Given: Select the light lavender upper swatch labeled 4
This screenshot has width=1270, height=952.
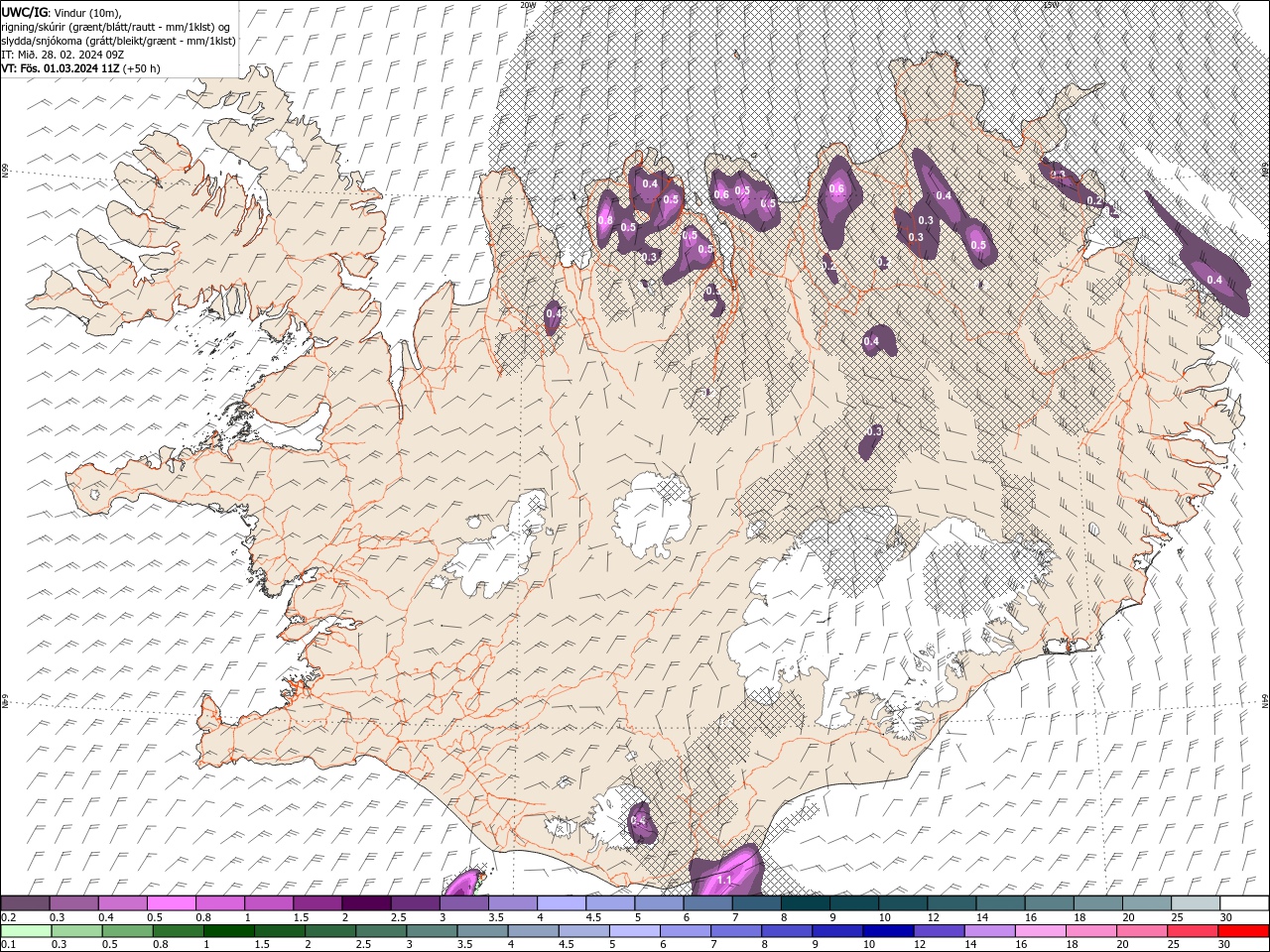Looking at the screenshot, I should pos(562,903).
